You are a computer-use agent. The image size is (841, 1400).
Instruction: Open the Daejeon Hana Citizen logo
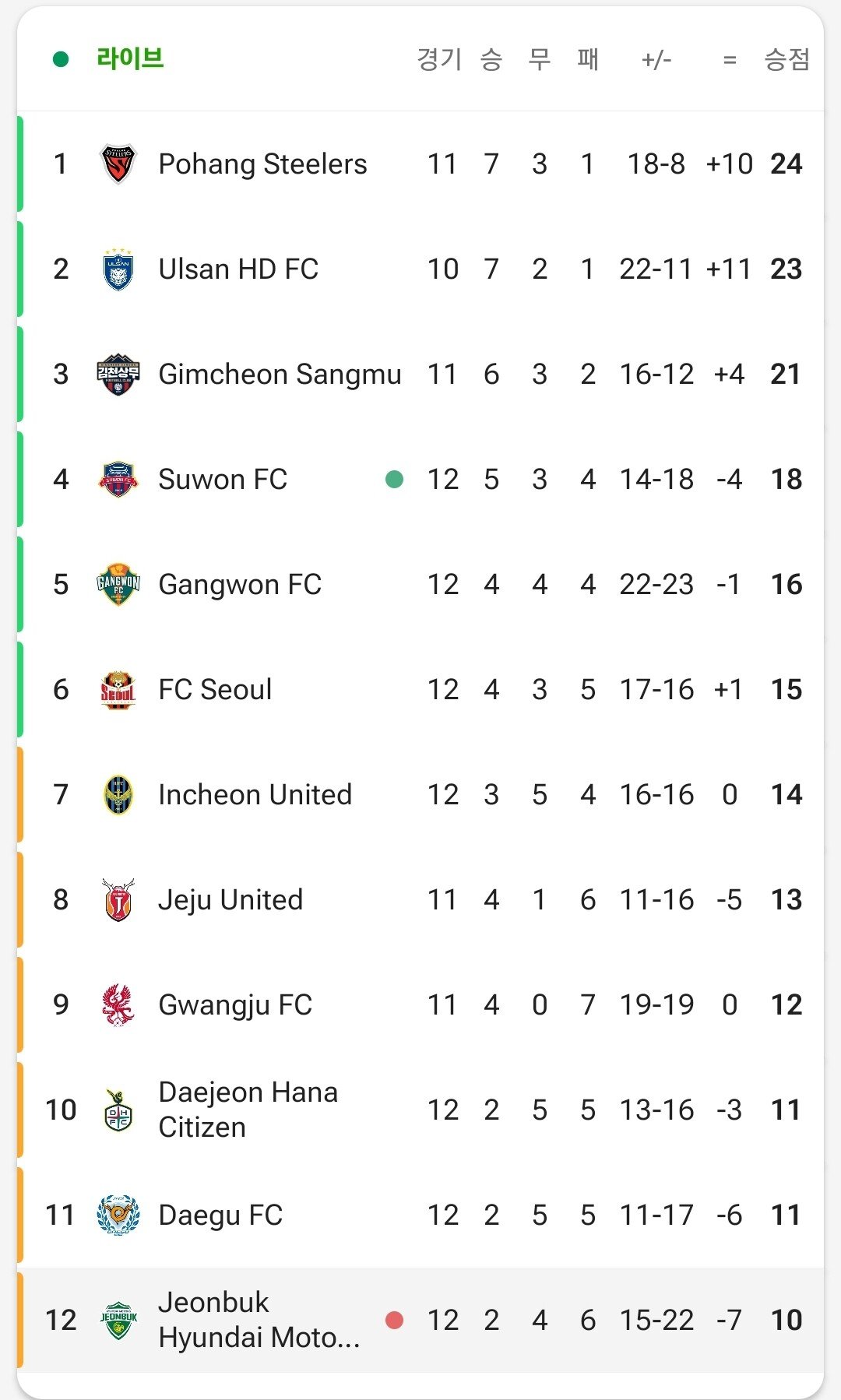118,1110
